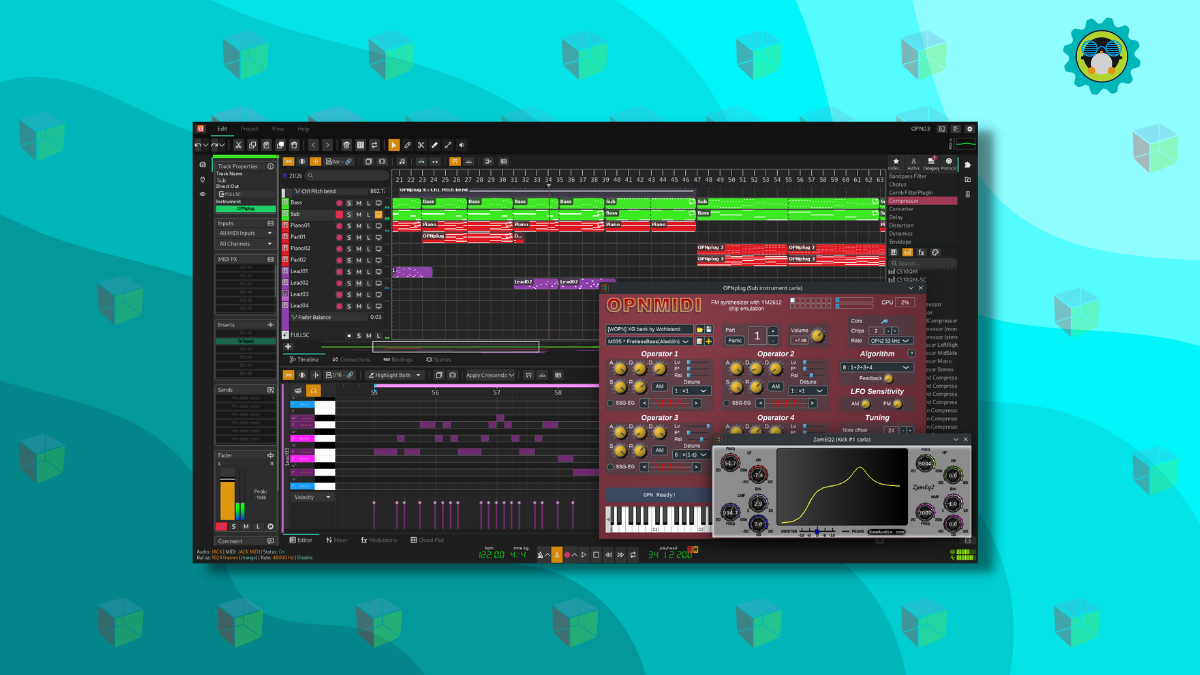Click the AM button under Operator 1
Viewport: 1200px width, 675px height.
tap(659, 386)
